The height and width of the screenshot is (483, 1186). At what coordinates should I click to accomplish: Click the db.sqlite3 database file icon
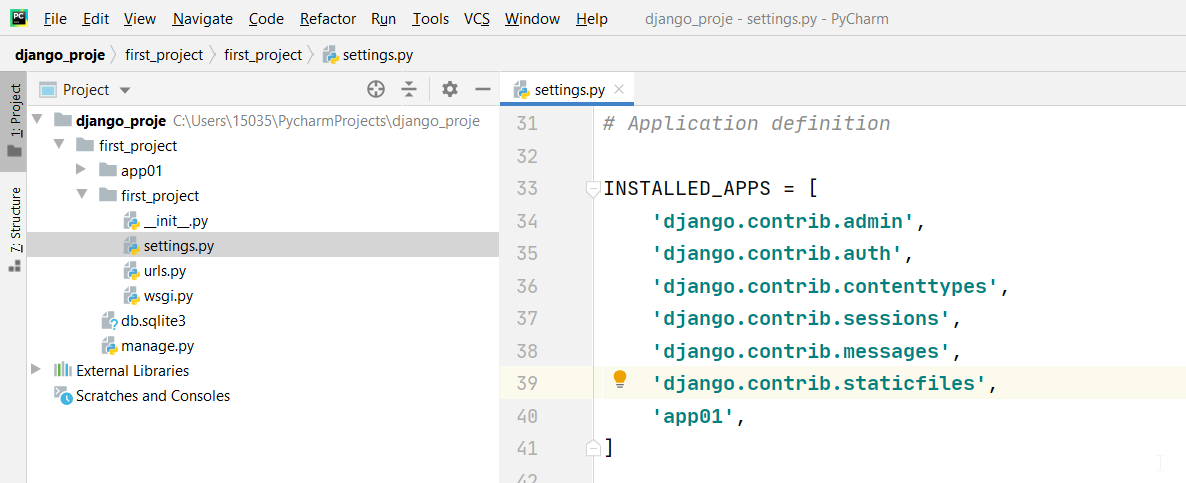[110, 321]
